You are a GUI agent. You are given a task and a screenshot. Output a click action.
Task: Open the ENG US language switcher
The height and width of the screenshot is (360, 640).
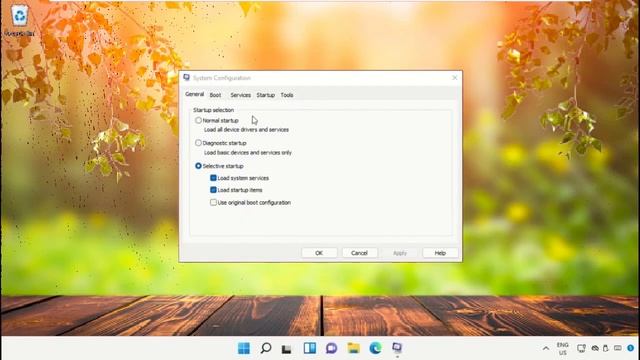563,349
